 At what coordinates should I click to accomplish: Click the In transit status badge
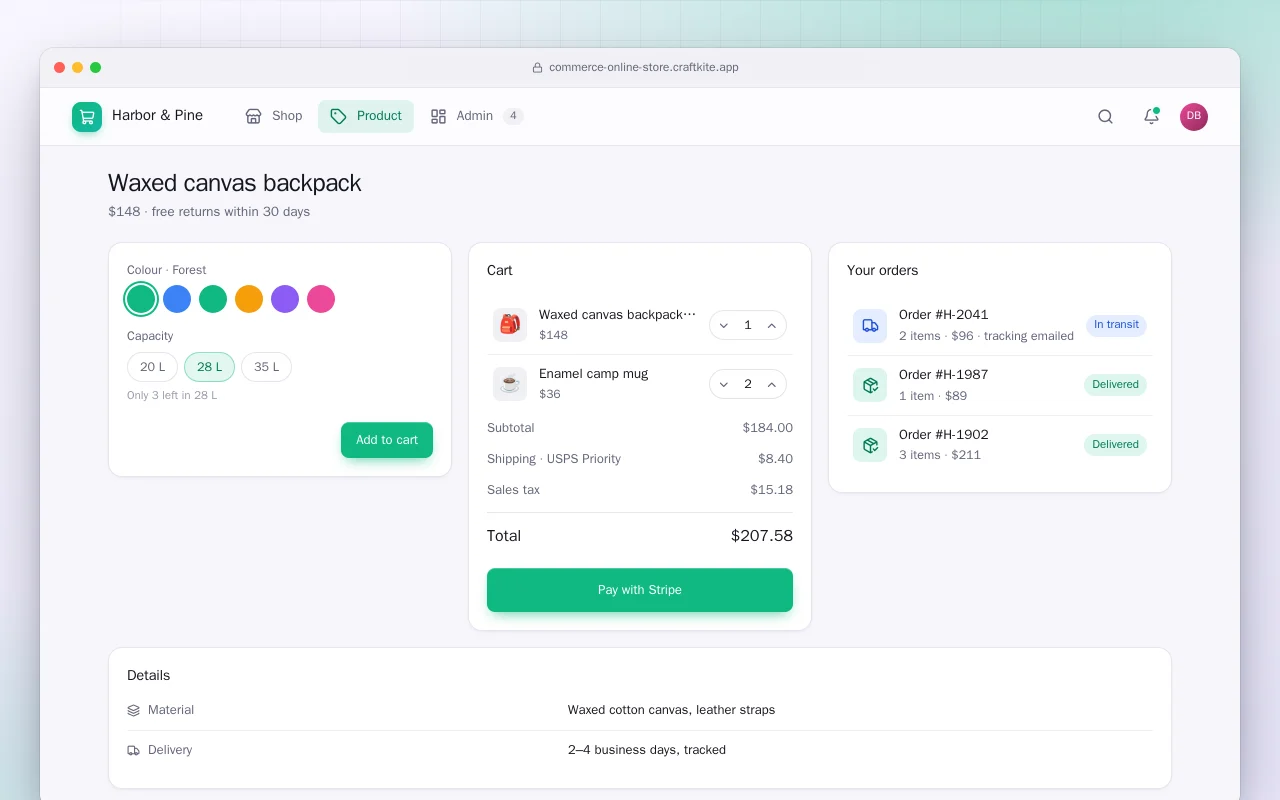click(1116, 325)
